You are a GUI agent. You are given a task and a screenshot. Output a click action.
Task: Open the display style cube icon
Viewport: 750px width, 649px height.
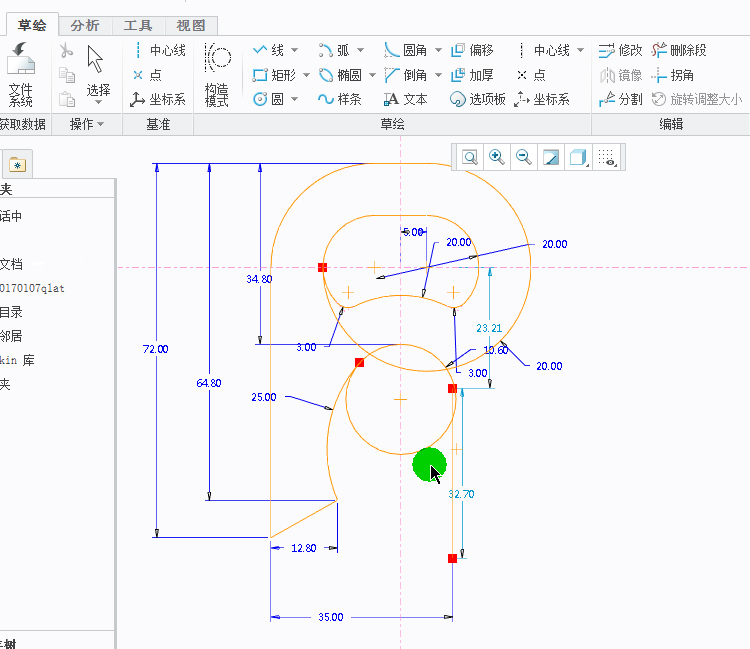578,157
